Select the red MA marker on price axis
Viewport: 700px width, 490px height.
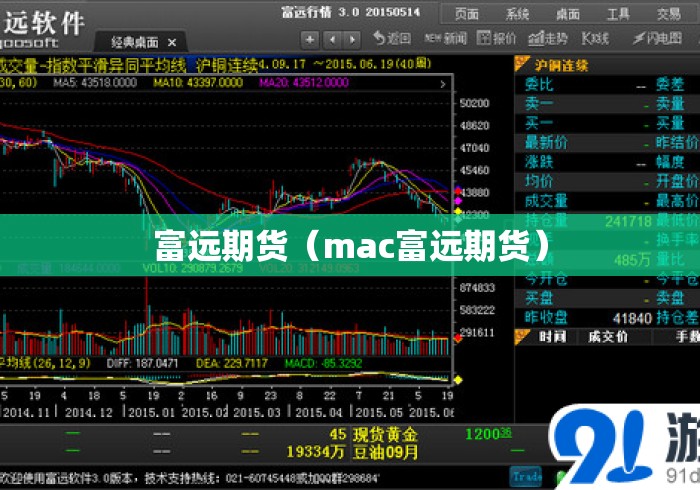(x=458, y=192)
